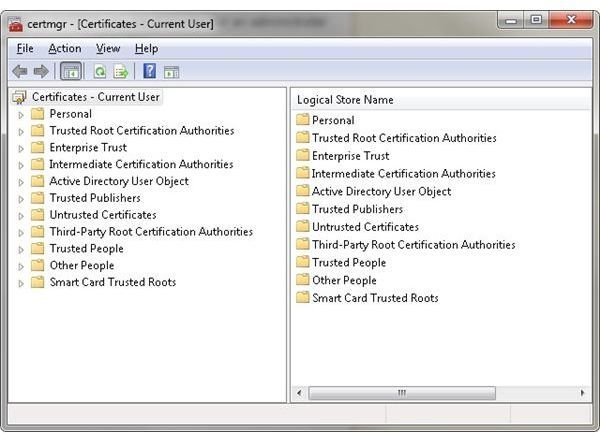Viewport: 600px width, 434px height.
Task: Expand the Trusted Publishers tree node
Action: [x=21, y=199]
